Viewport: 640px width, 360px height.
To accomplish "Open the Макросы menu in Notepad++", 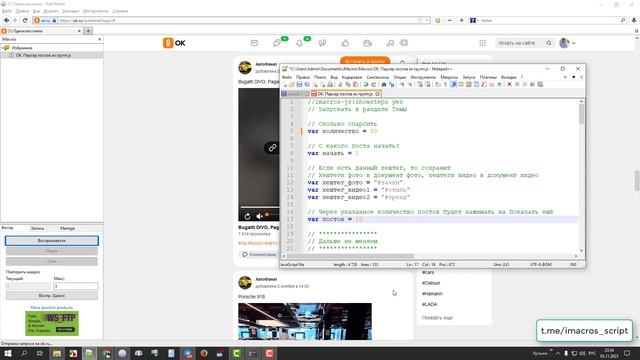I will (x=449, y=77).
